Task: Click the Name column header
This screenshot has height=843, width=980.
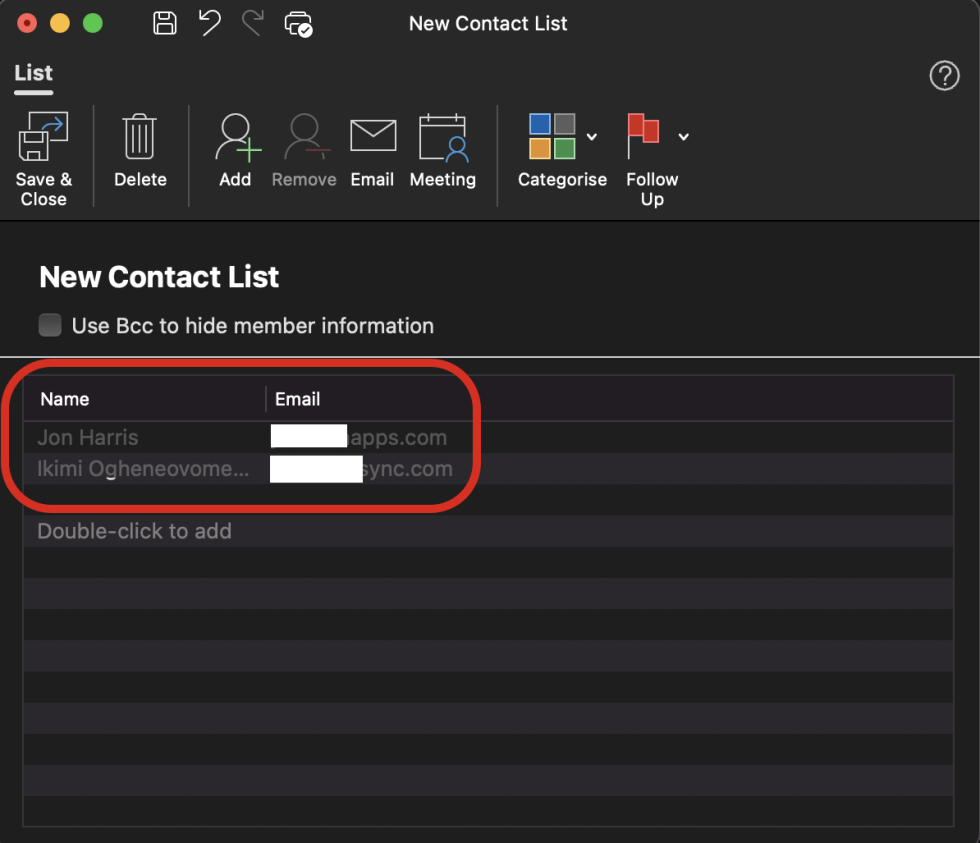Action: [64, 398]
